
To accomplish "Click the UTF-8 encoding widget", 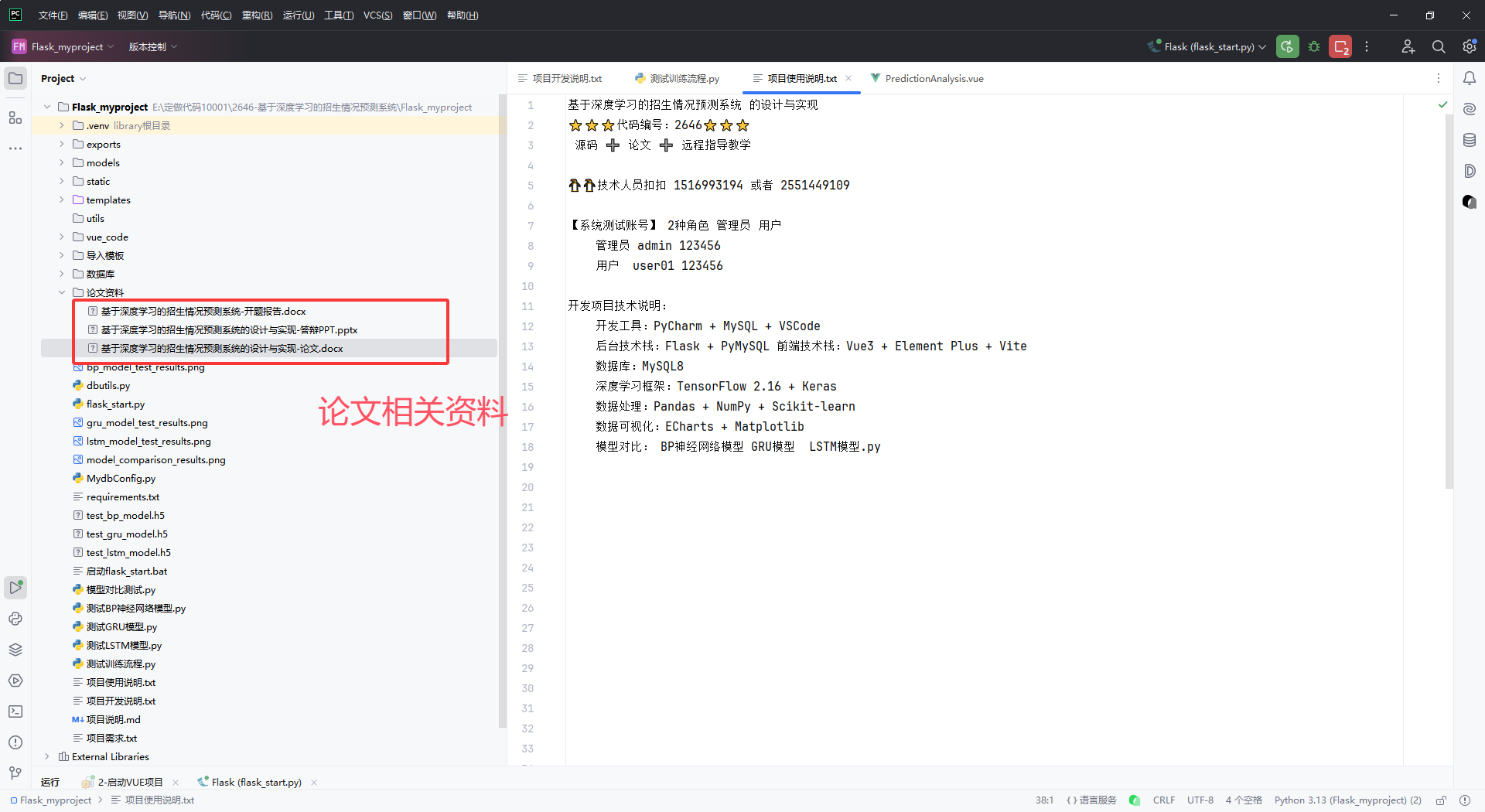I will 1200,800.
